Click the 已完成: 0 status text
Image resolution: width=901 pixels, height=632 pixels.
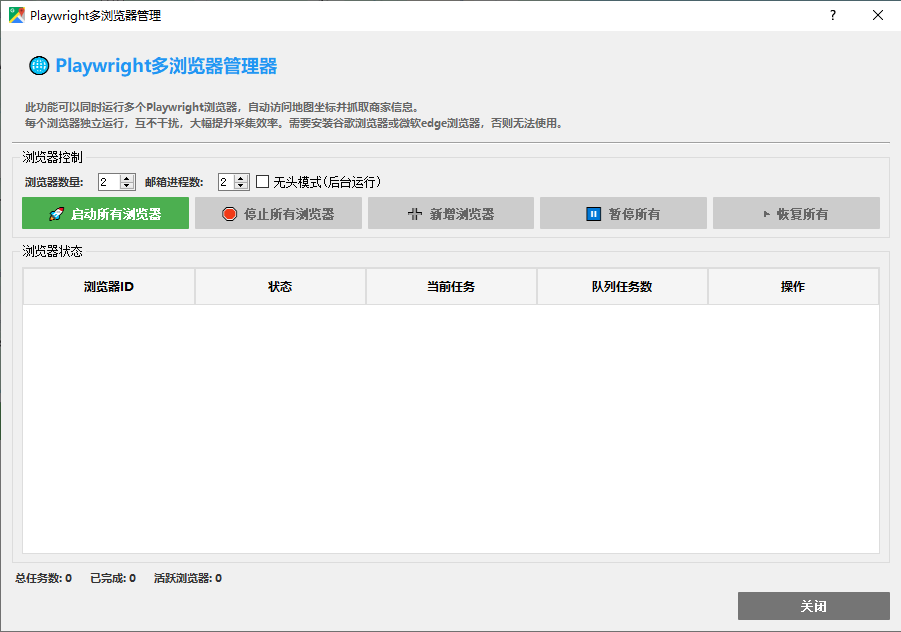[113, 578]
